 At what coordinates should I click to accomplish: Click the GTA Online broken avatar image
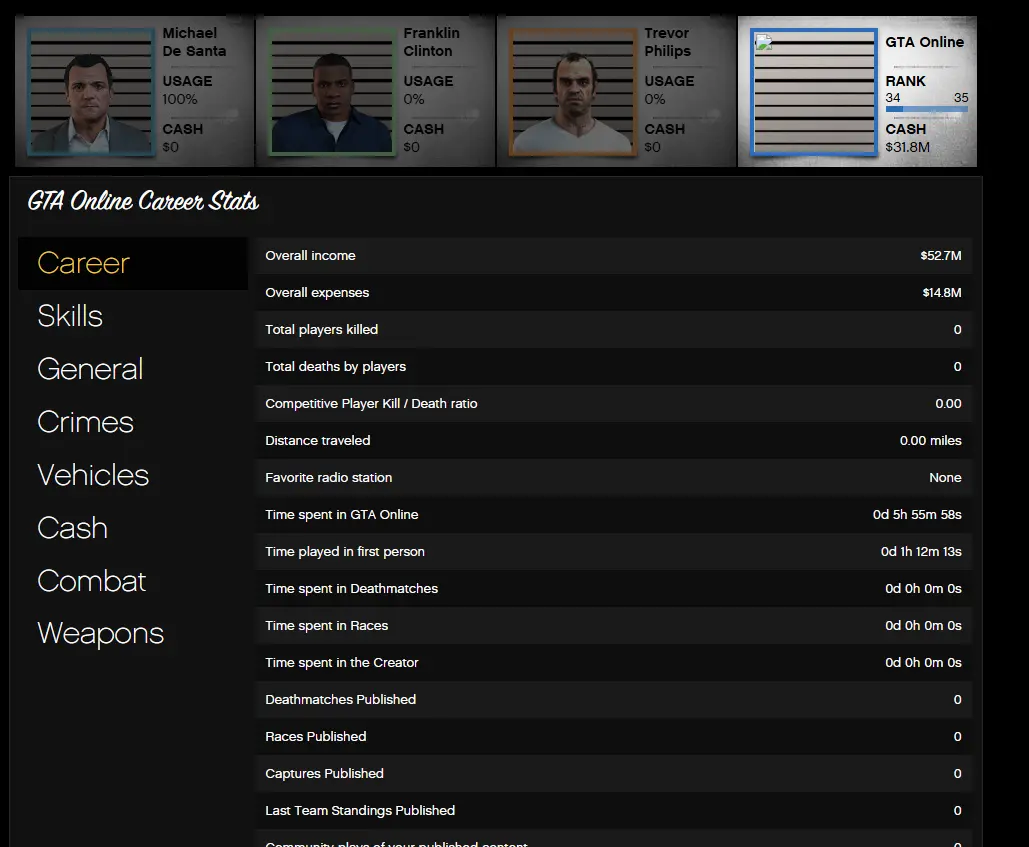pyautogui.click(x=814, y=92)
